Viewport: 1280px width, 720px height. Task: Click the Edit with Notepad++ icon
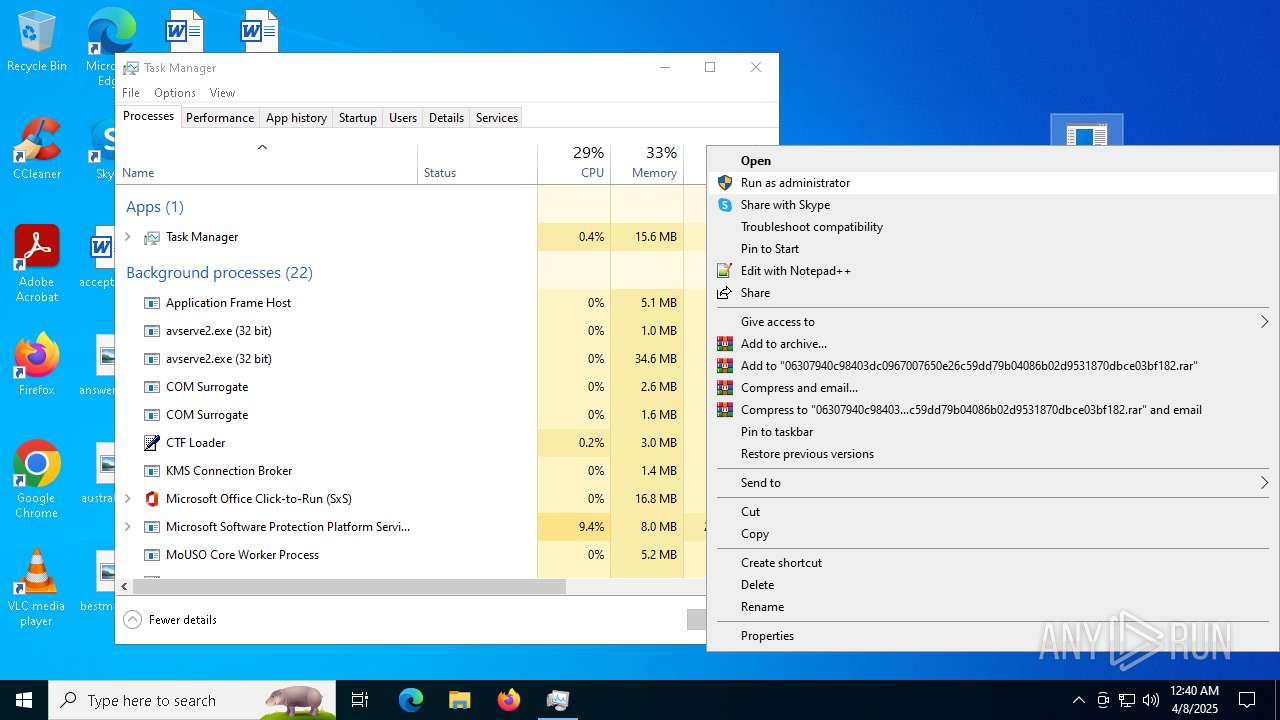click(x=725, y=271)
